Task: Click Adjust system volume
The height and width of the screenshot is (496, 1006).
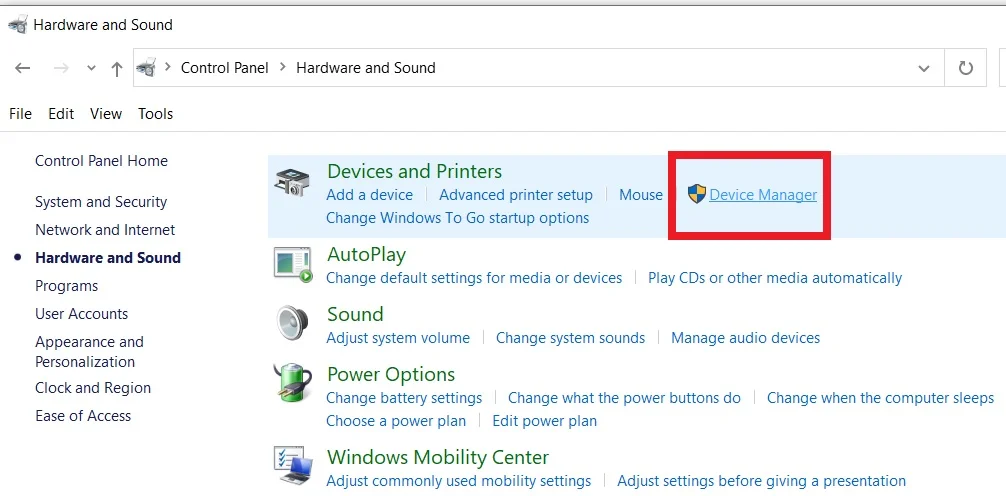Action: (398, 338)
